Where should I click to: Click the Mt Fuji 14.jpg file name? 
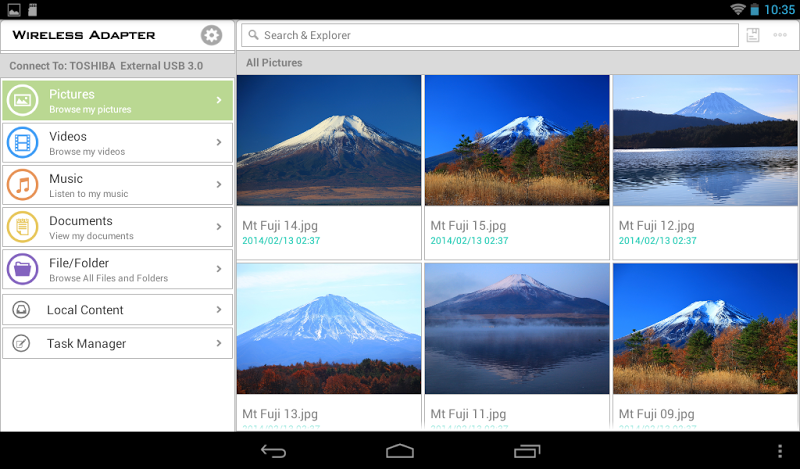[280, 226]
